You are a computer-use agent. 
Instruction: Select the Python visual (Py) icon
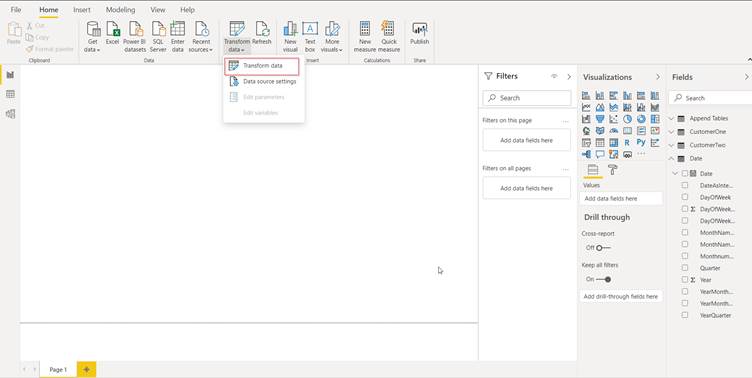(x=641, y=142)
